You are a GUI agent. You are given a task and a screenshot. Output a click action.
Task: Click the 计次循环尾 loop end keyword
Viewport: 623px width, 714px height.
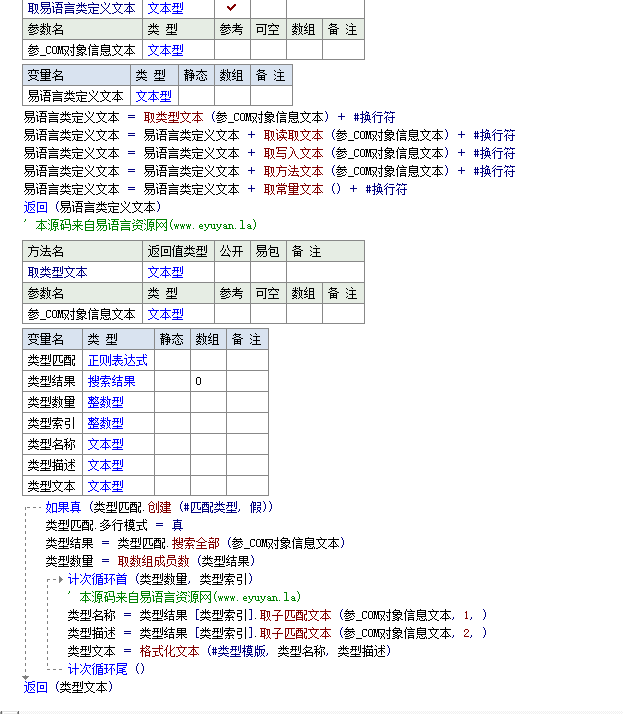(97, 669)
